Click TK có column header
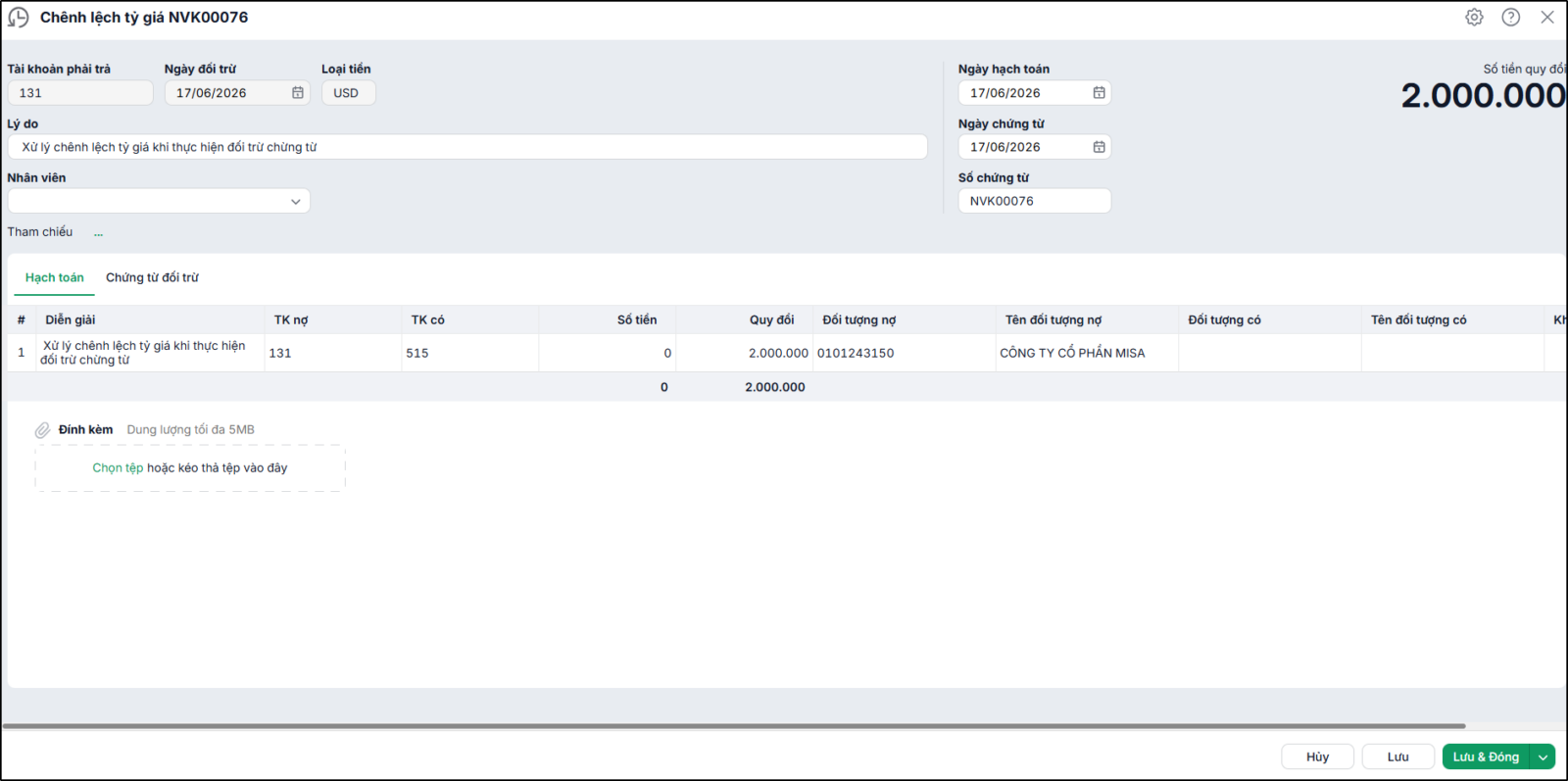This screenshot has height=781, width=1568. tap(470, 320)
